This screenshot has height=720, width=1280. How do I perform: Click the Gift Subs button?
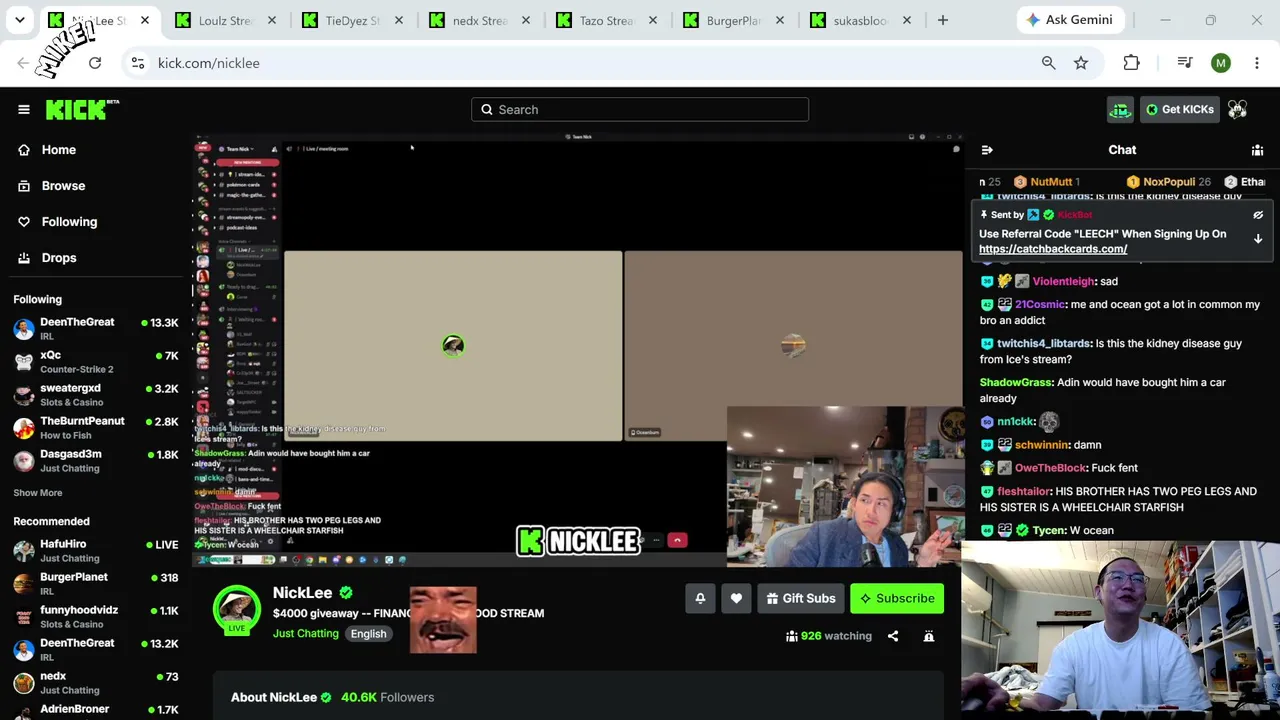[800, 599]
